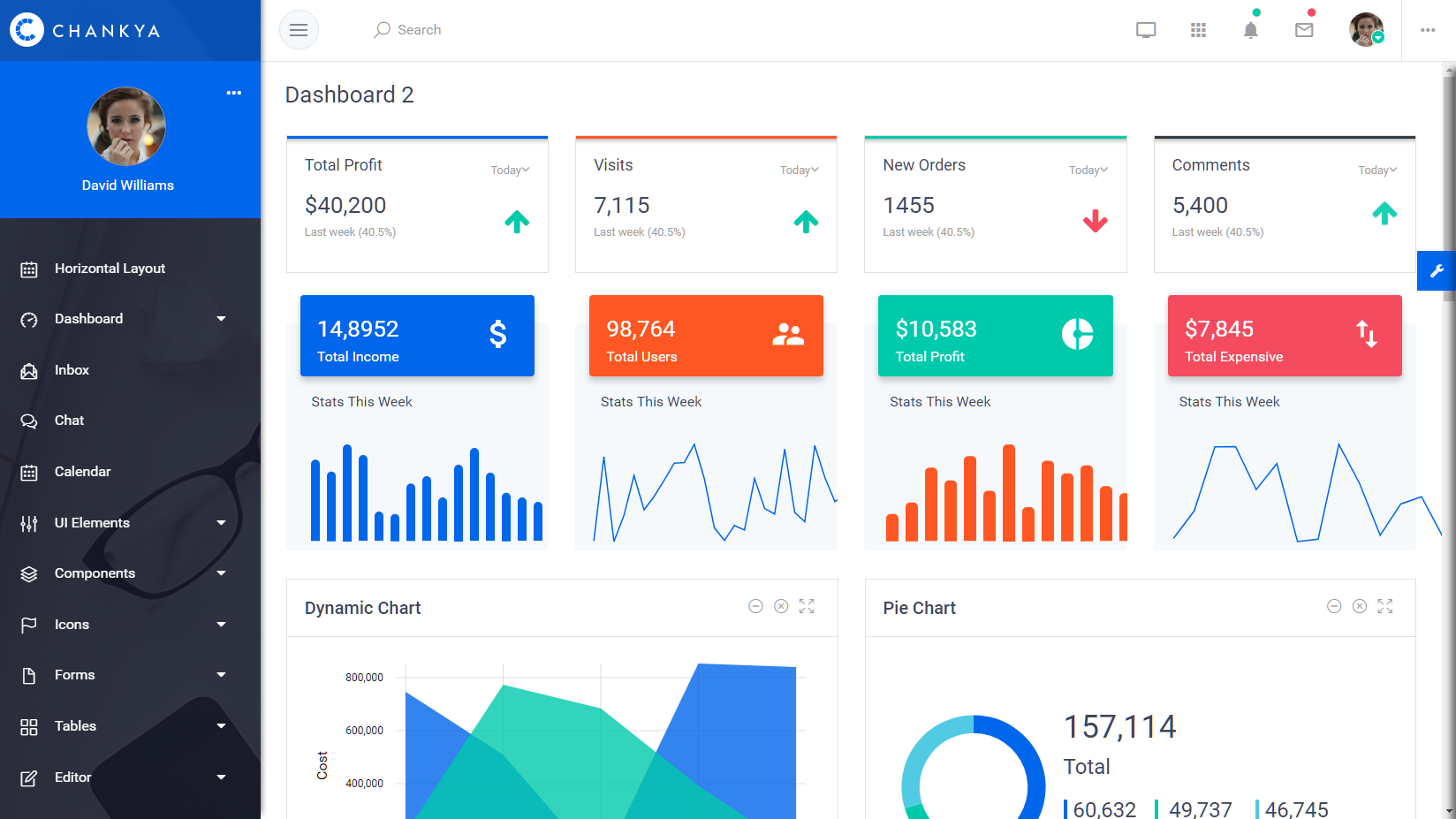The height and width of the screenshot is (819, 1456).
Task: Click the Chankya logo icon
Action: tap(27, 30)
